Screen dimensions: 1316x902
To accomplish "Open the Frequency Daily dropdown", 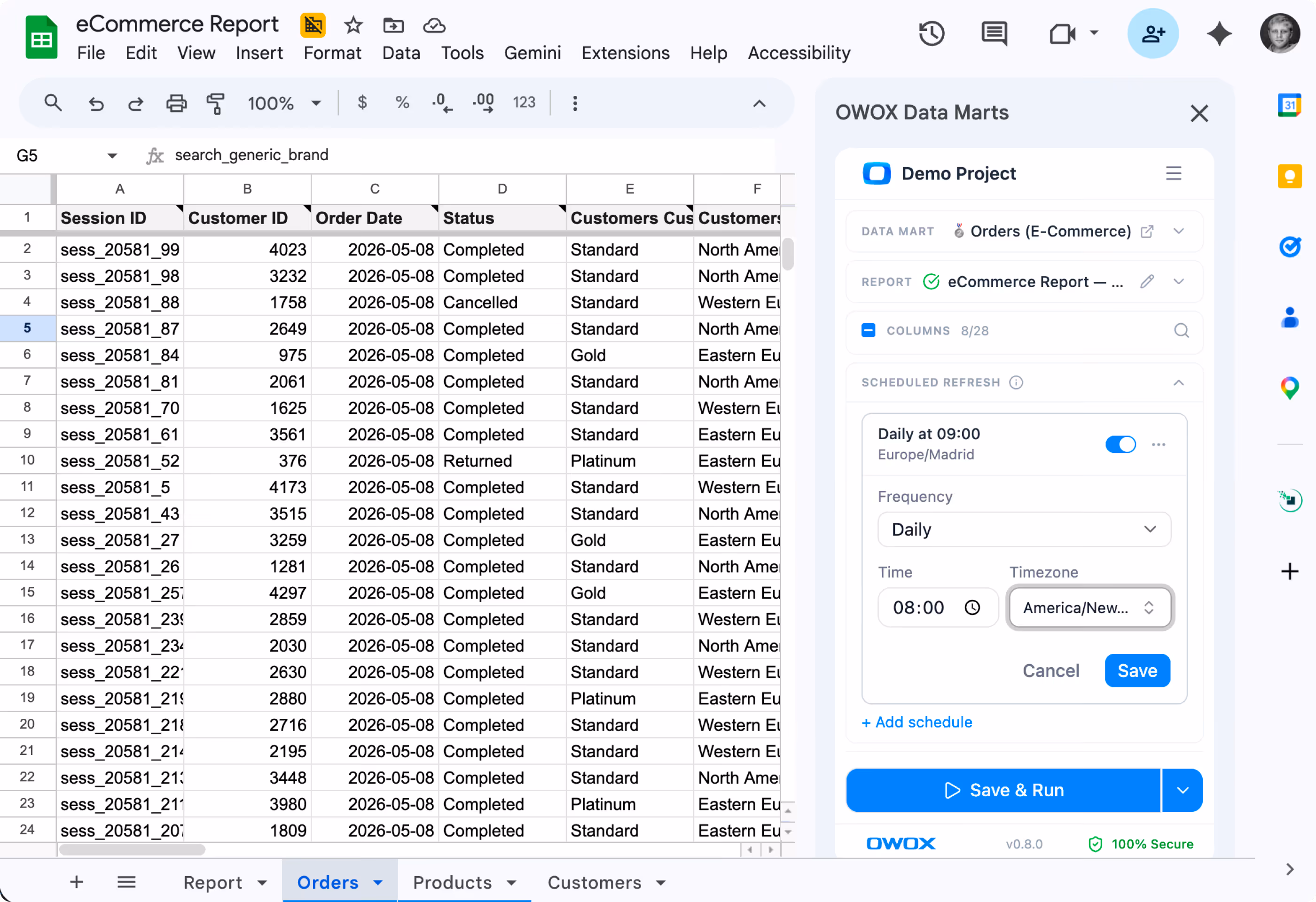I will (x=1024, y=529).
